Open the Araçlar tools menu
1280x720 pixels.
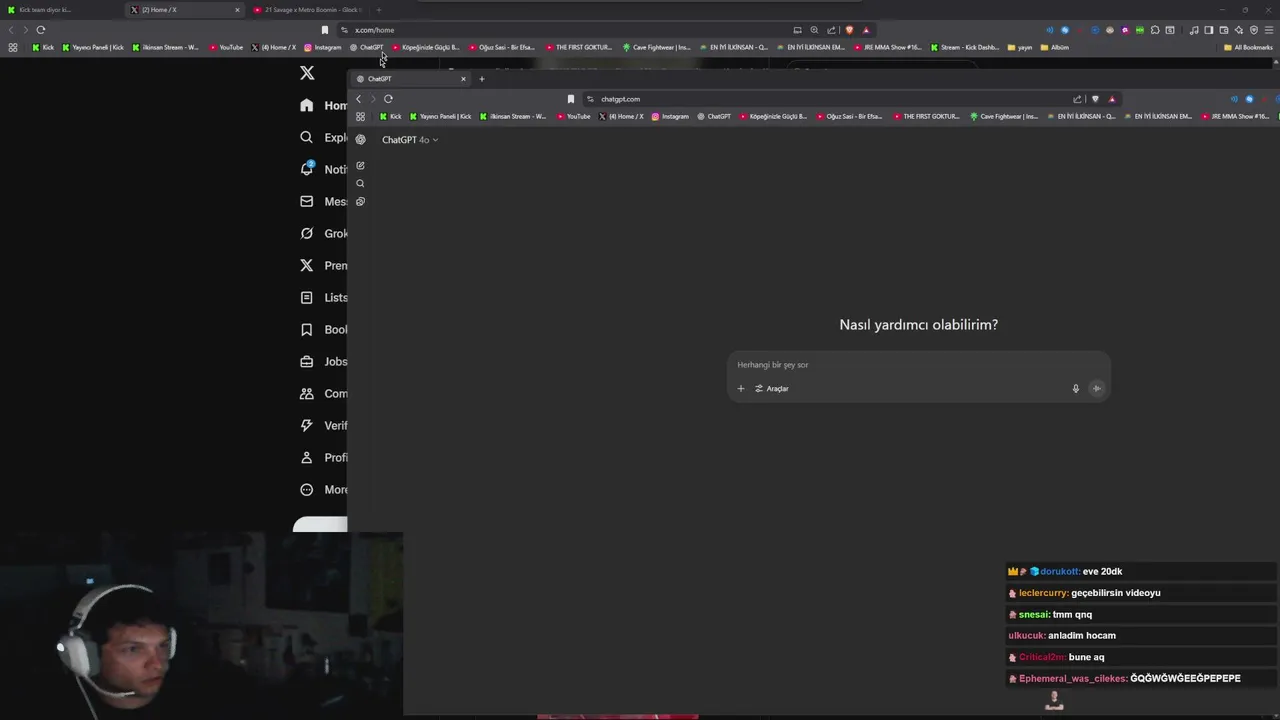tap(772, 388)
